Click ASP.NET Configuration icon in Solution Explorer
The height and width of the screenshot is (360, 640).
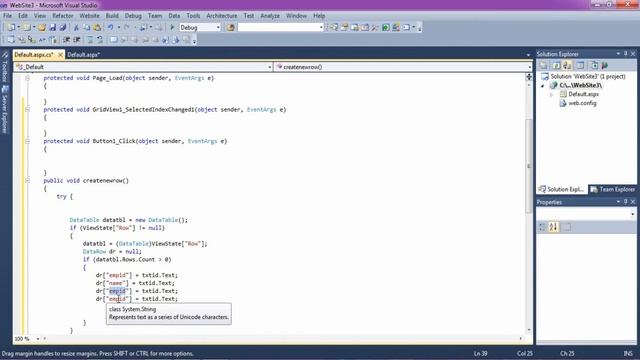pyautogui.click(x=605, y=65)
